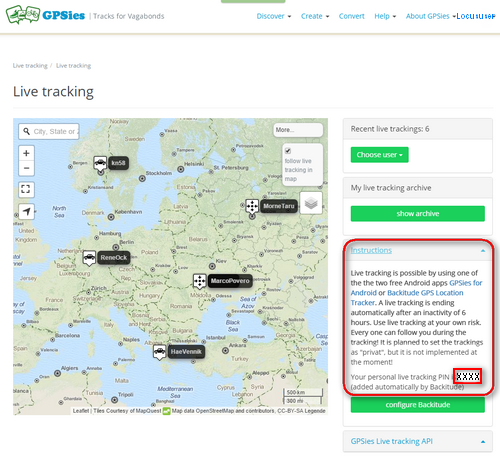Select the HaeVennik car marker
The height and width of the screenshot is (456, 500).
pos(159,352)
